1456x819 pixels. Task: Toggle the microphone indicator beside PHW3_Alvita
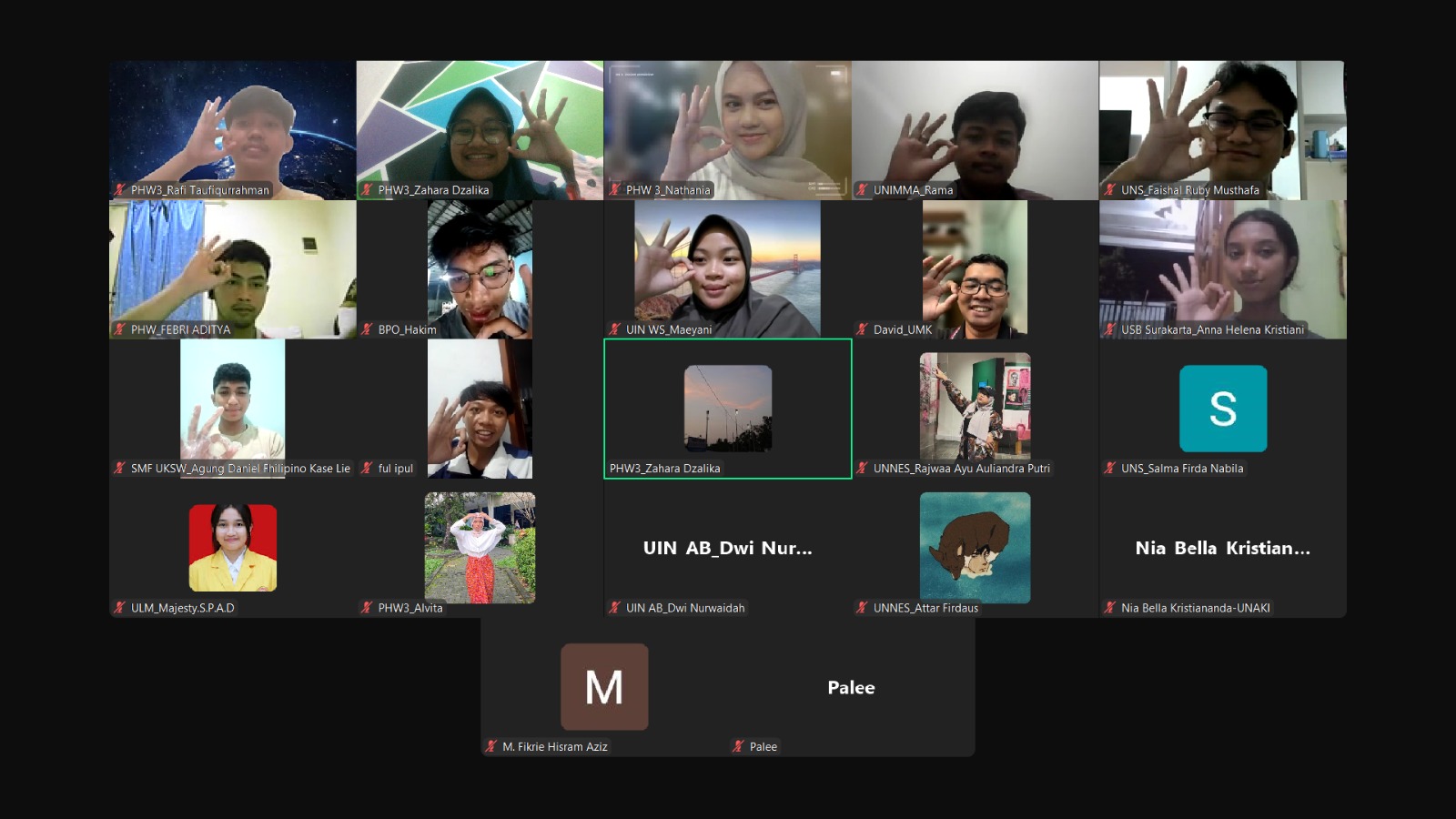coord(366,608)
